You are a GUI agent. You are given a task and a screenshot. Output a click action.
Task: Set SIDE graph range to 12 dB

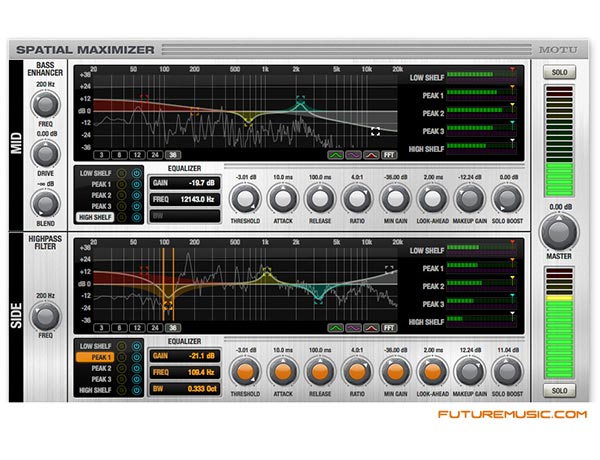coord(137,328)
